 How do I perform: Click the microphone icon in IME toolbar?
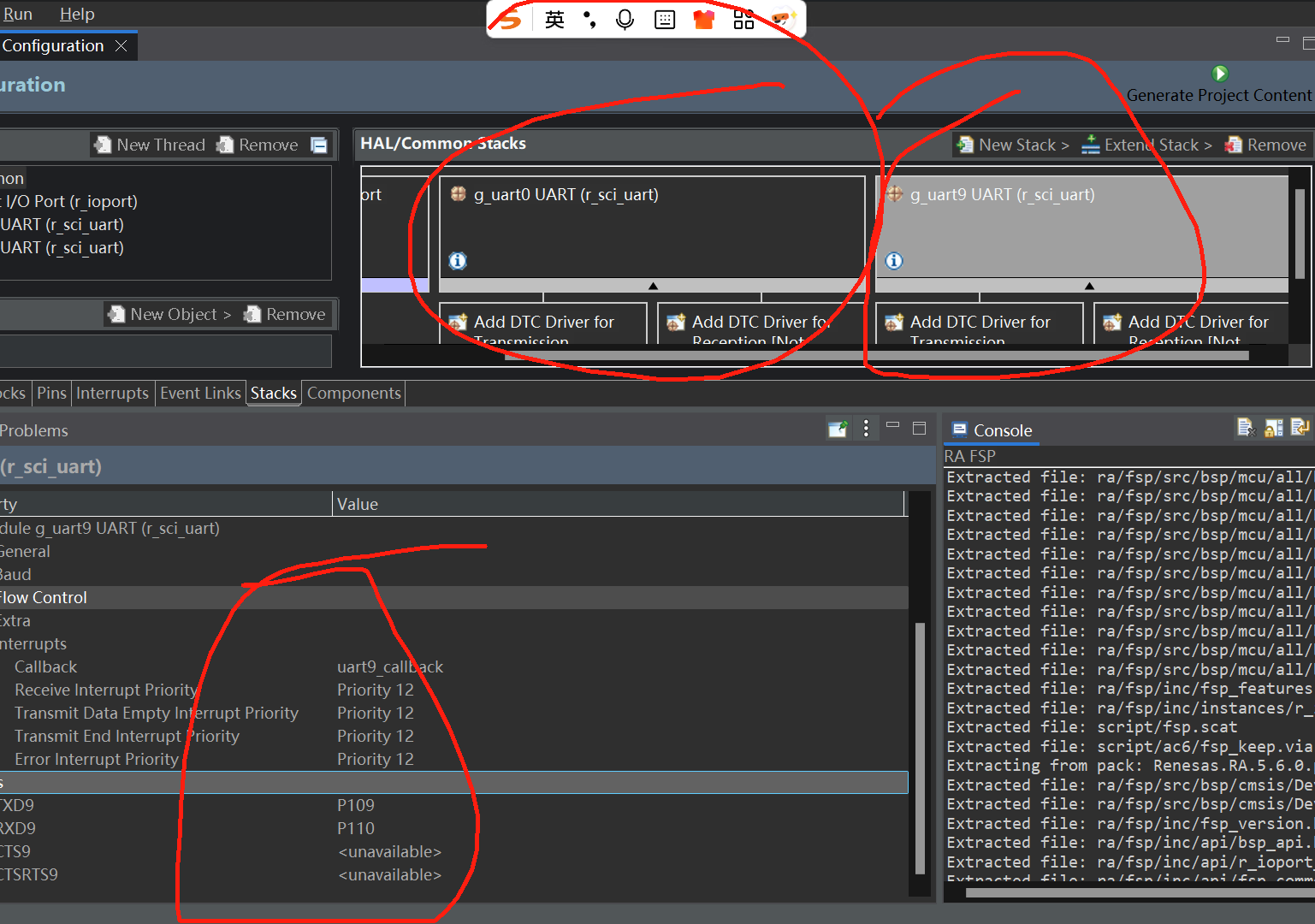pos(625,19)
